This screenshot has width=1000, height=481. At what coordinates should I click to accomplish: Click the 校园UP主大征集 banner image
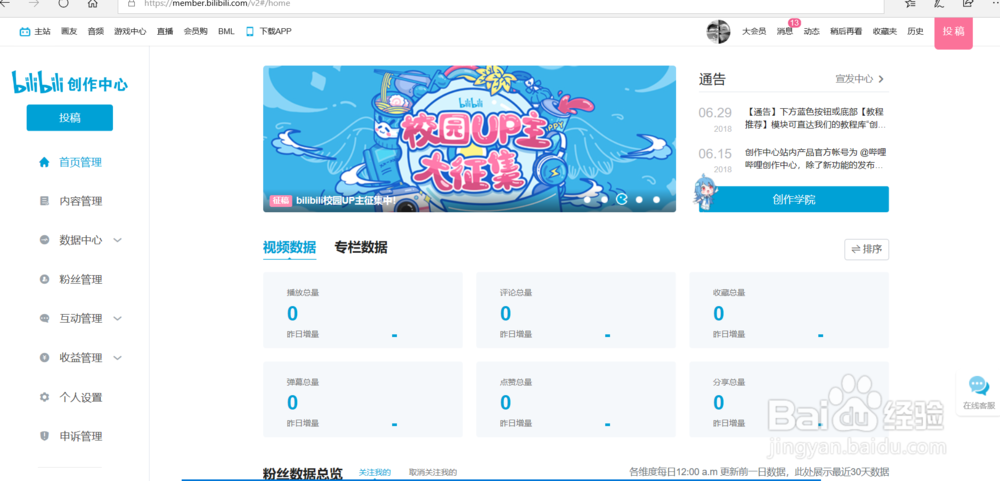[x=469, y=138]
